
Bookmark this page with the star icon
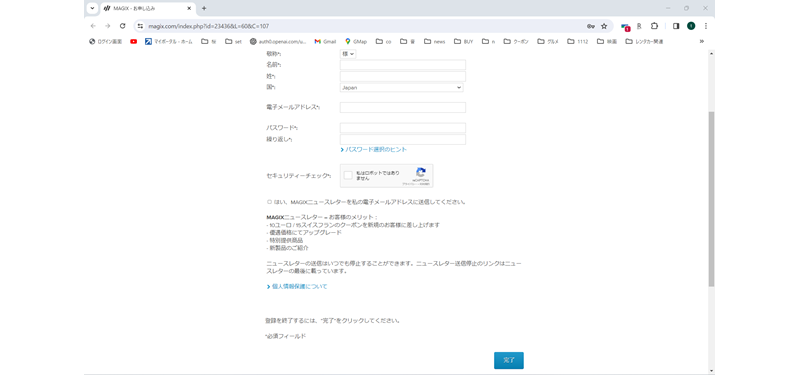click(604, 26)
